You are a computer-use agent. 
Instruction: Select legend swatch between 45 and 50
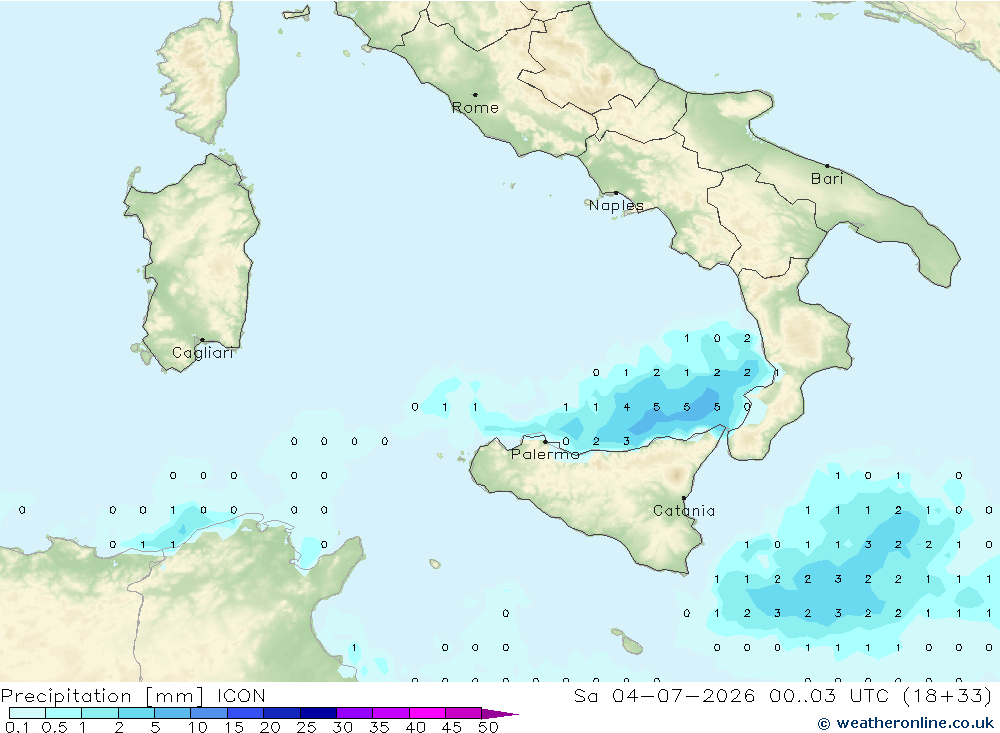(x=463, y=713)
